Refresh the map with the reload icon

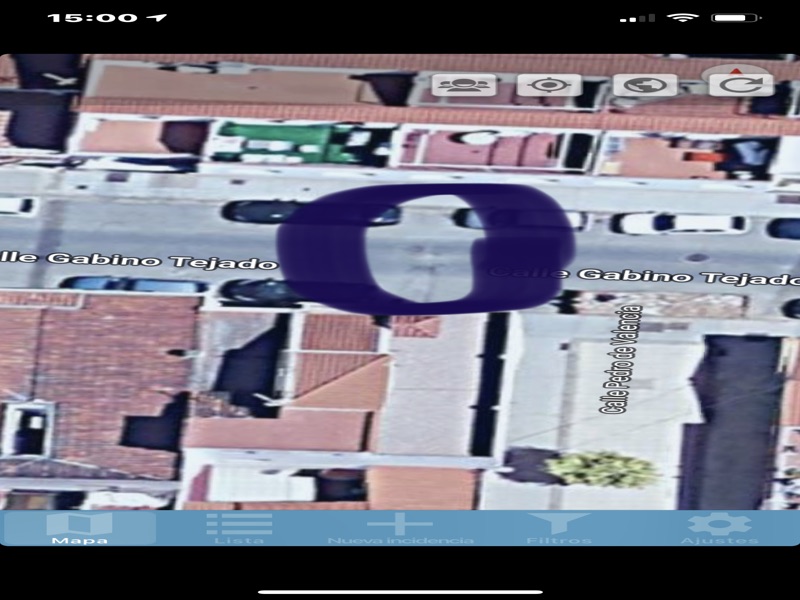click(x=741, y=85)
